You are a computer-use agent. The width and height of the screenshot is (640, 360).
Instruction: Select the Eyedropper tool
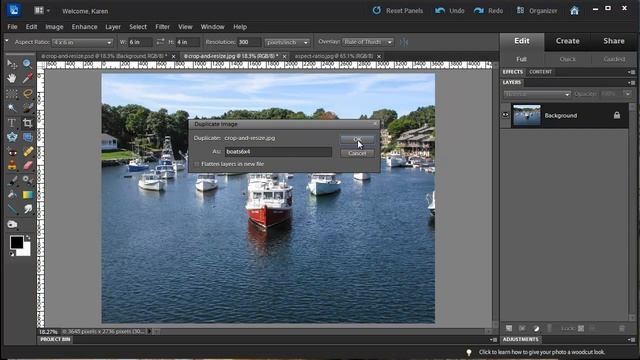click(27, 78)
